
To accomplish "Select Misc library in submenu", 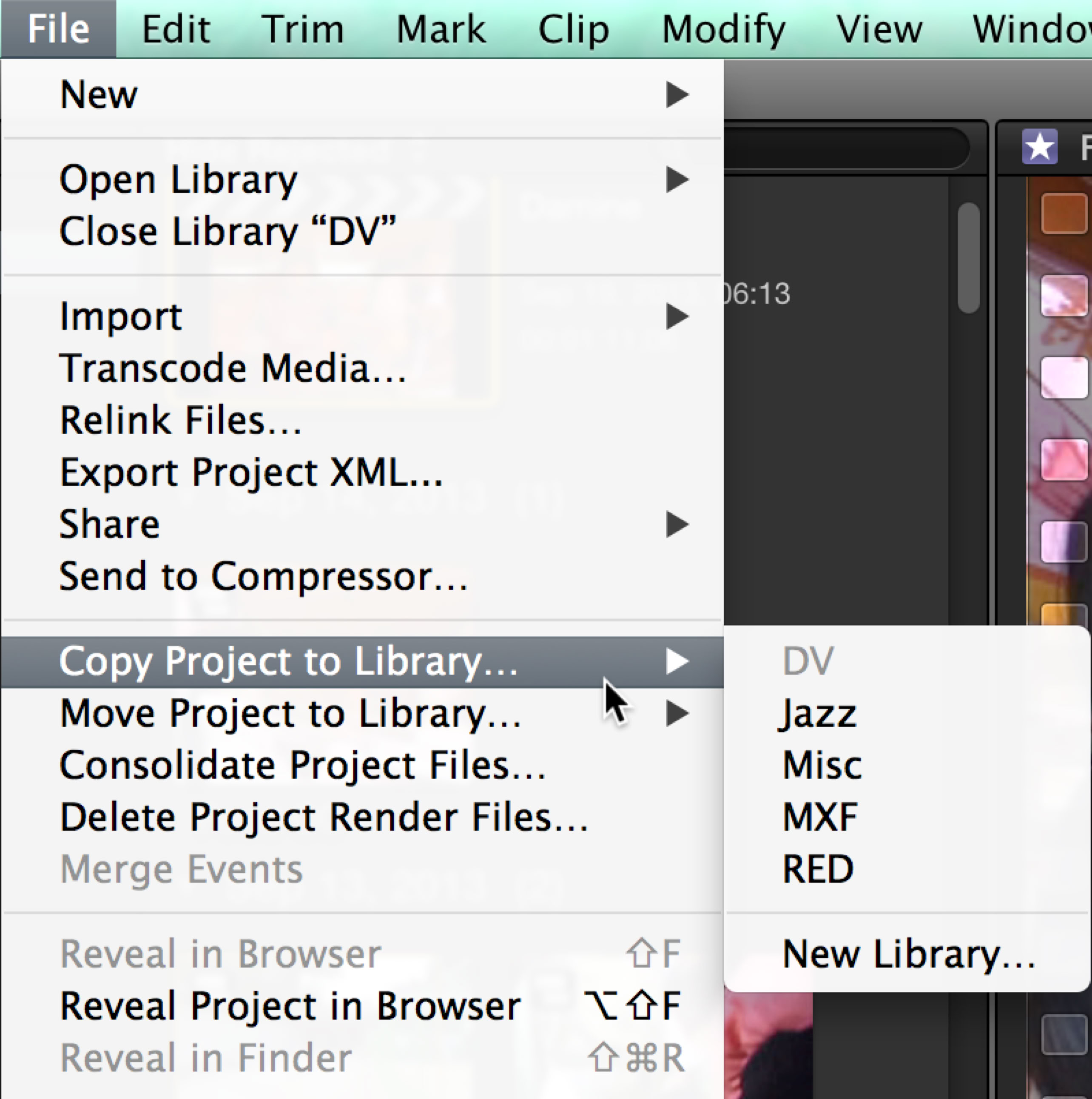I will (822, 765).
